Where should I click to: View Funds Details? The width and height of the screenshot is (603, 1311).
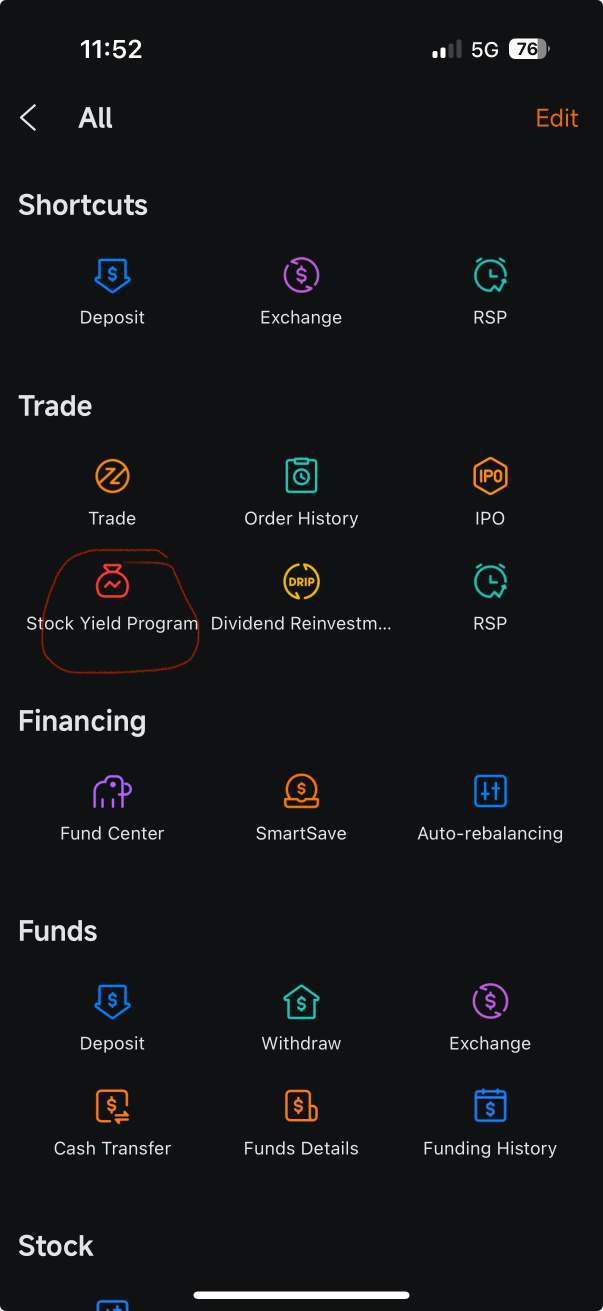click(301, 1106)
